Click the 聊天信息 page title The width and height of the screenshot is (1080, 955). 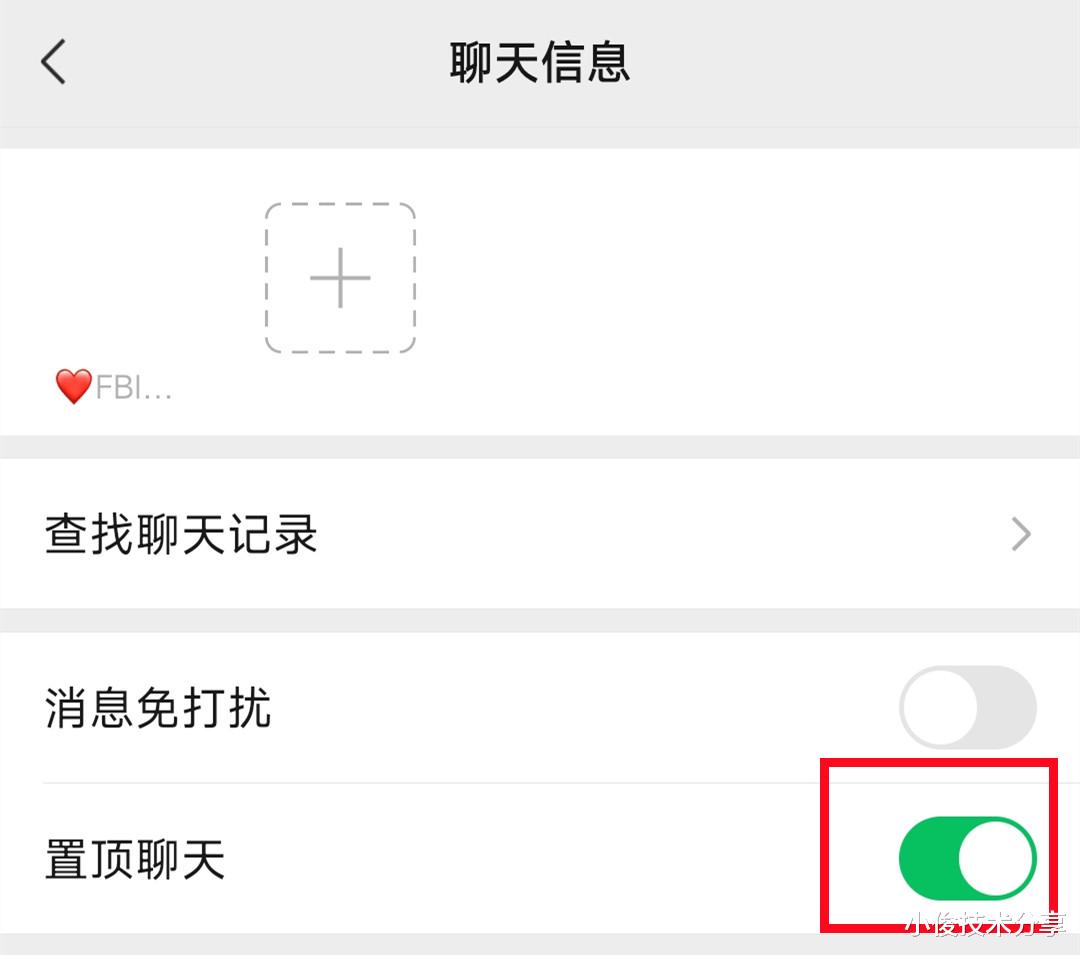coord(540,62)
